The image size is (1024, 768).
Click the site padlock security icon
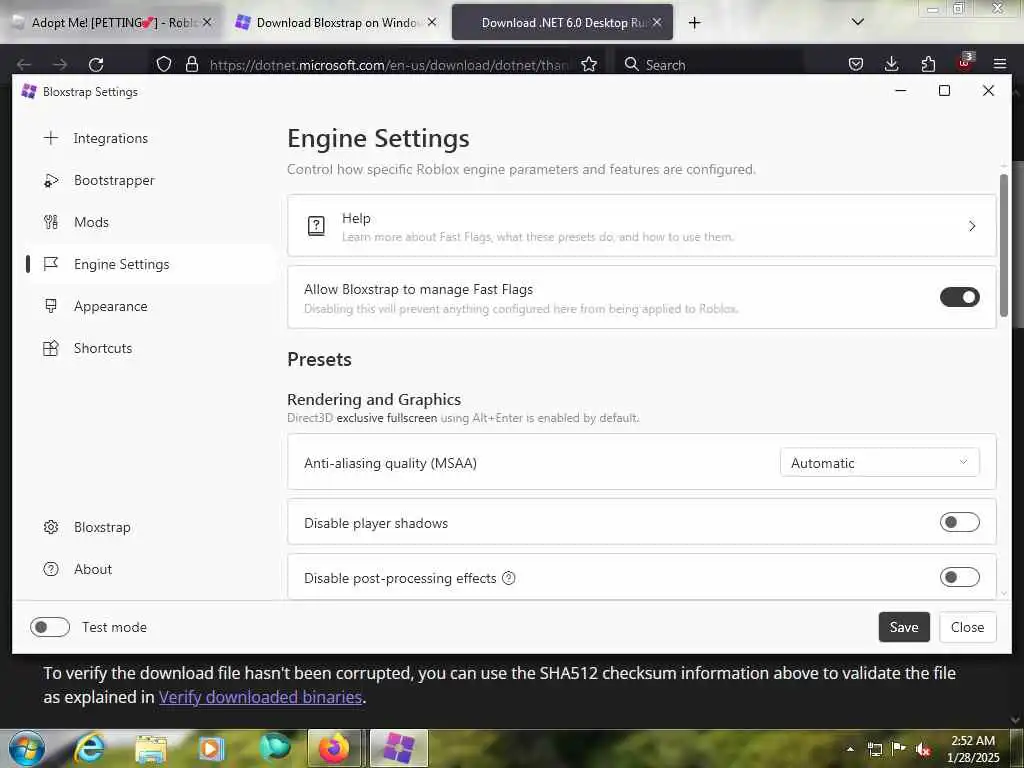191,64
